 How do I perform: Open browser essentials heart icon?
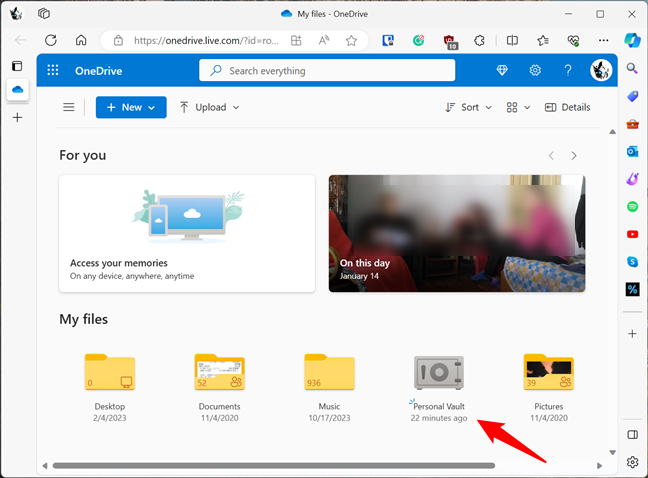tap(573, 40)
